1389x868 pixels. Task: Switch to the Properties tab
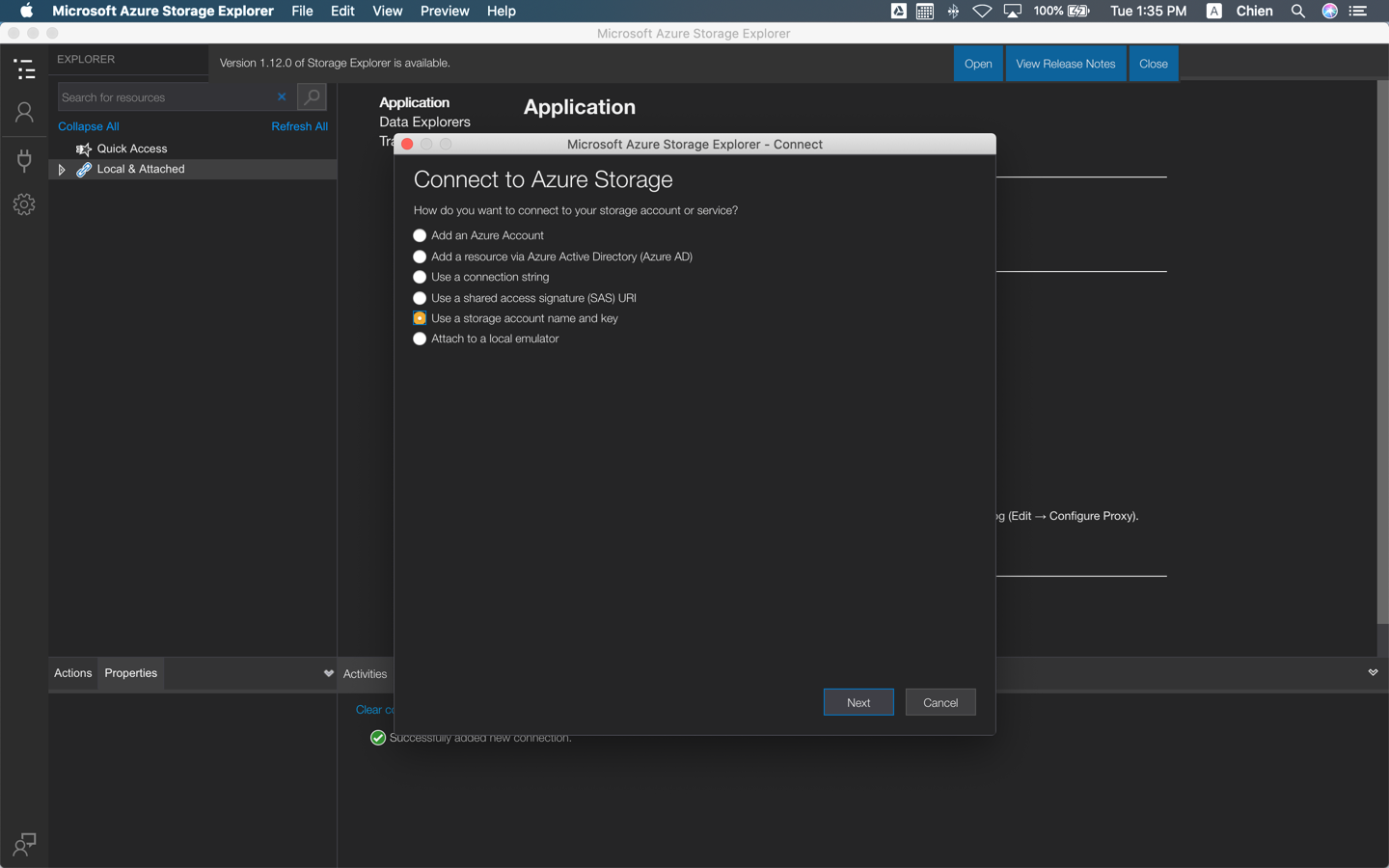point(130,673)
